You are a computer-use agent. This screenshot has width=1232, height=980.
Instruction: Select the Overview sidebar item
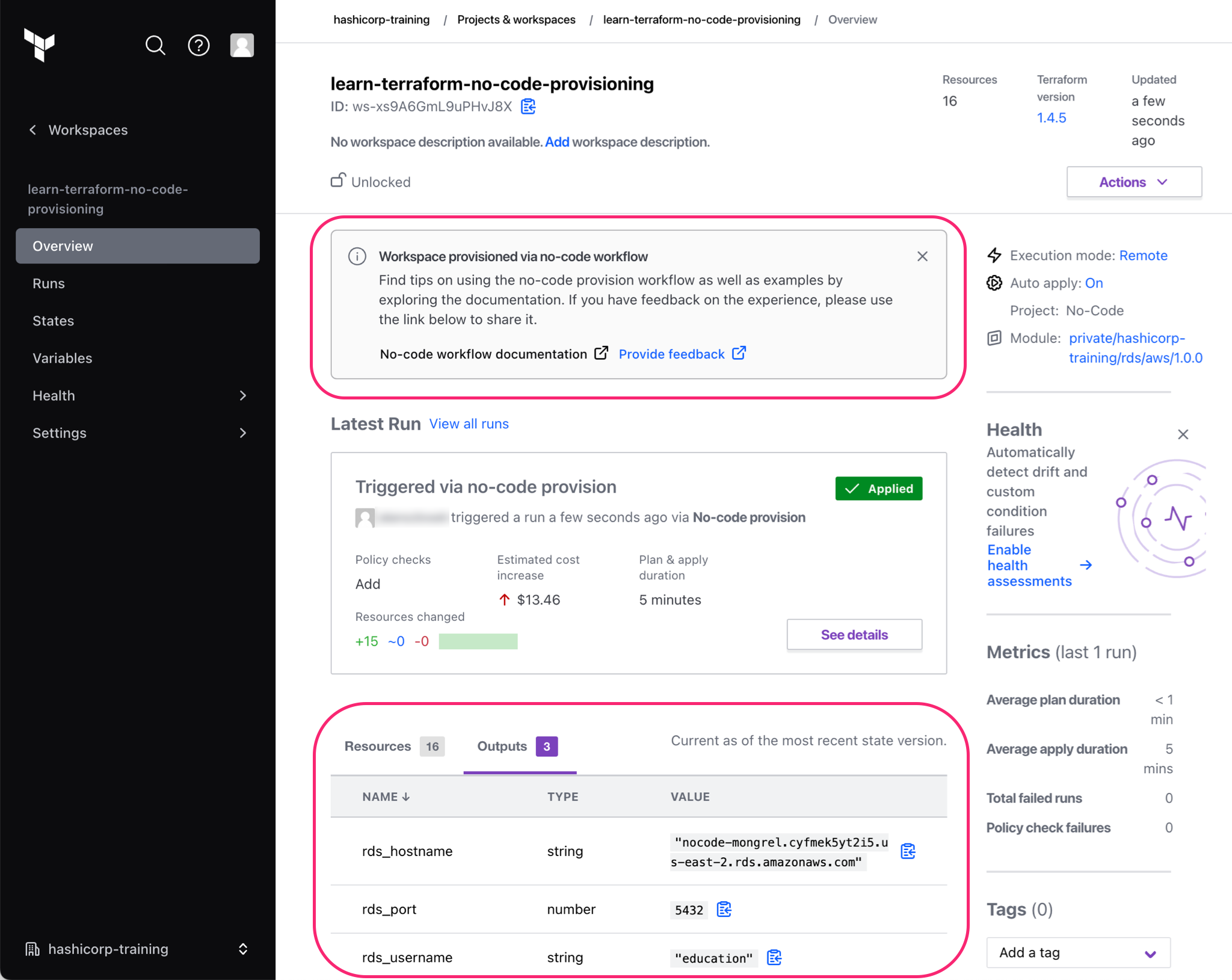(138, 246)
